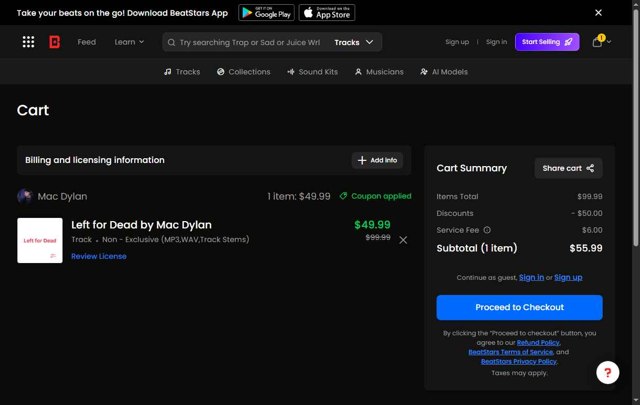Click the Items Total $99.99 value
This screenshot has width=640, height=405.
pyautogui.click(x=590, y=196)
